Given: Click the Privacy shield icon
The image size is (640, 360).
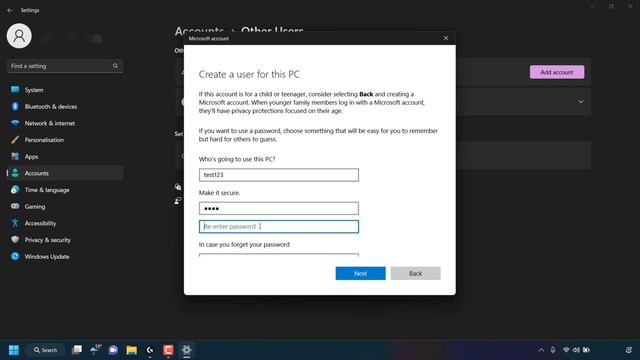Looking at the screenshot, I should (x=15, y=240).
